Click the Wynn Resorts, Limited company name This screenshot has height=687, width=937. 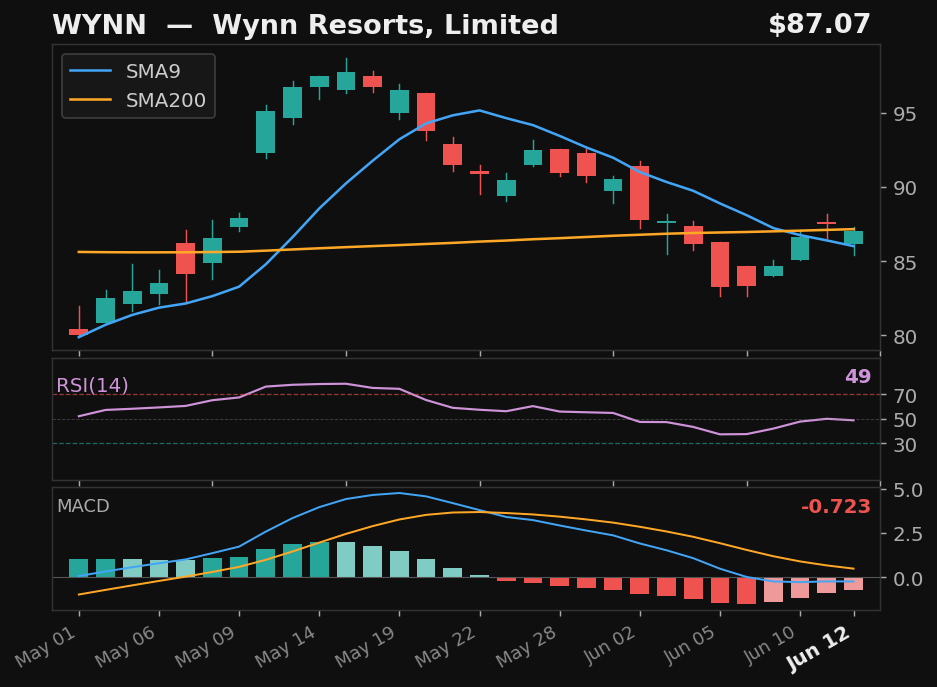click(385, 25)
